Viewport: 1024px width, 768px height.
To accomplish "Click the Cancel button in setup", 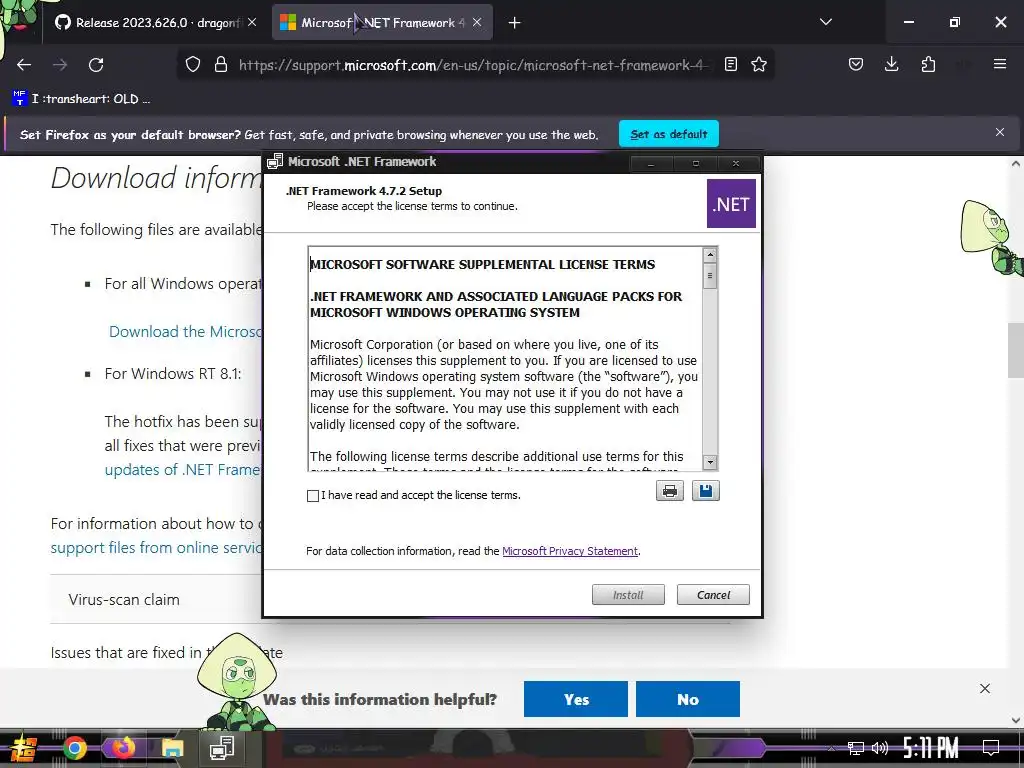I will pyautogui.click(x=713, y=595).
